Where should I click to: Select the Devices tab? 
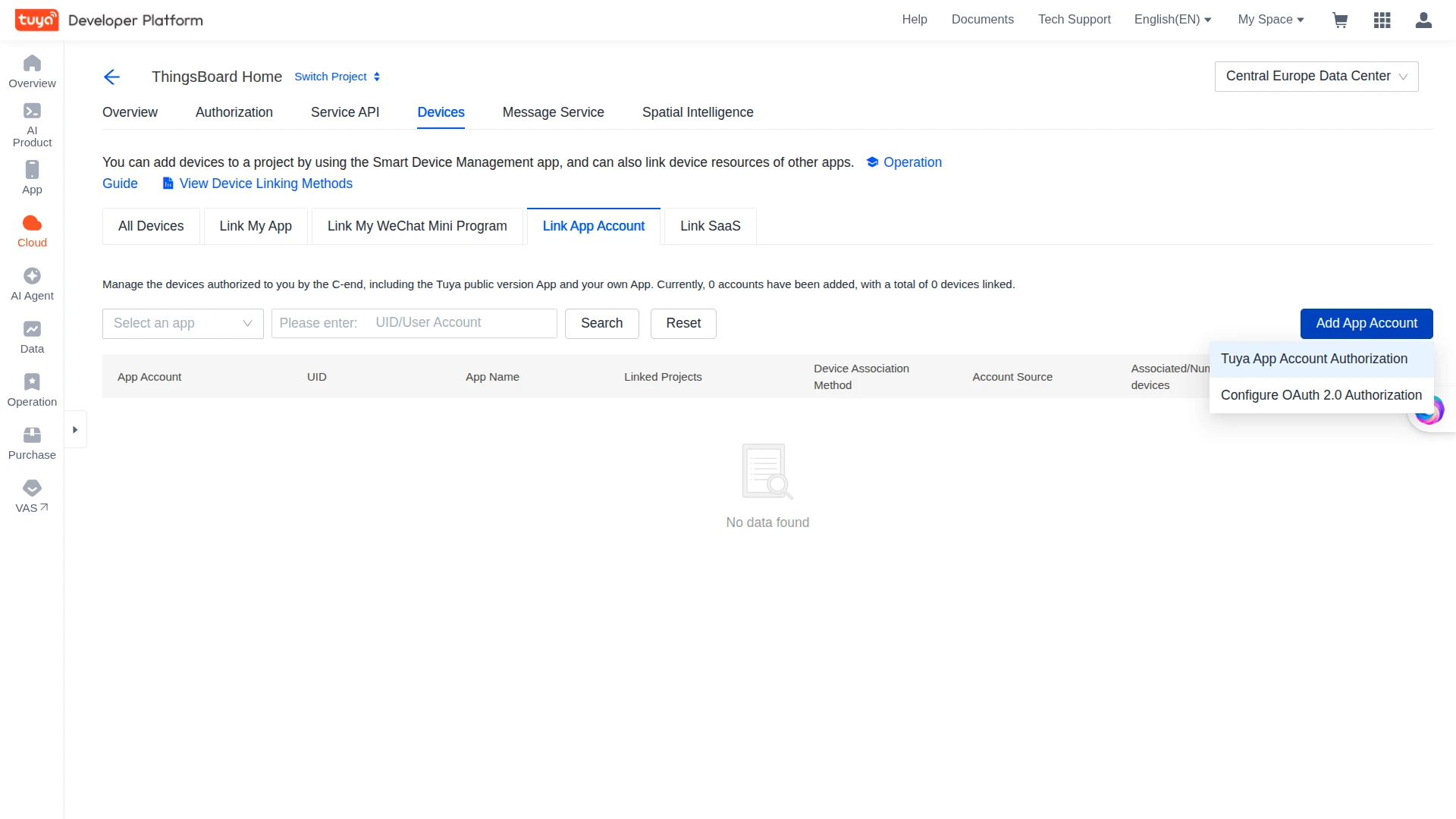441,112
